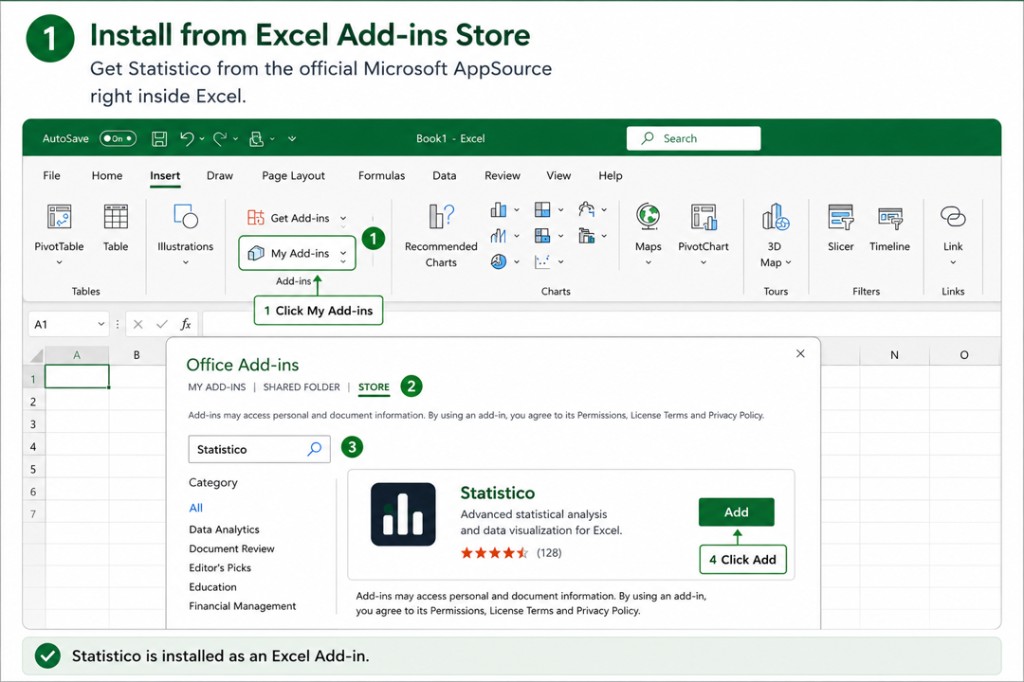The image size is (1024, 682).
Task: Select the All category filter
Action: point(196,508)
